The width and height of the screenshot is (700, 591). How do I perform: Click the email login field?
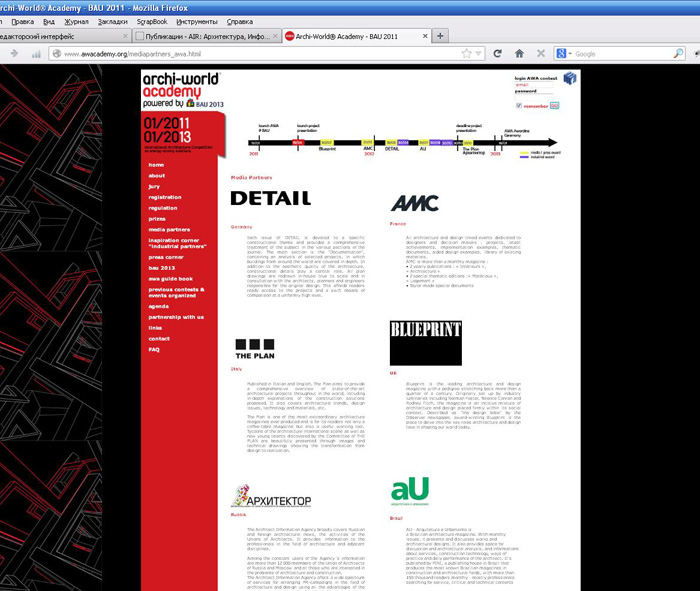533,85
